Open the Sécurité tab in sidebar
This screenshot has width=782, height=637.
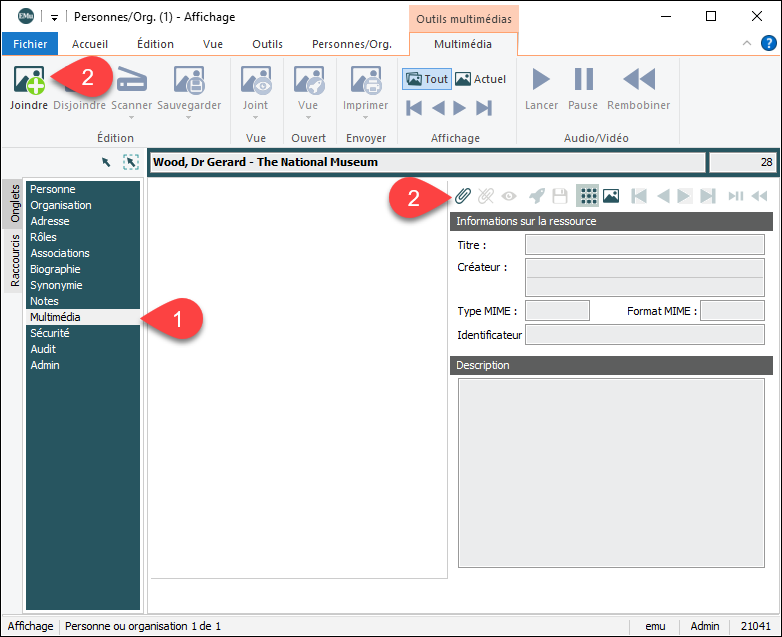tap(50, 333)
